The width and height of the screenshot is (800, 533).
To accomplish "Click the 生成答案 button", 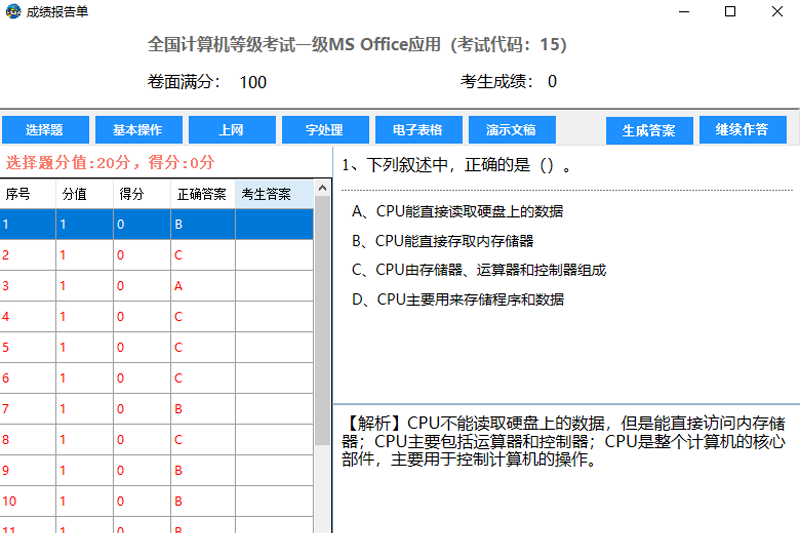I will tap(649, 131).
